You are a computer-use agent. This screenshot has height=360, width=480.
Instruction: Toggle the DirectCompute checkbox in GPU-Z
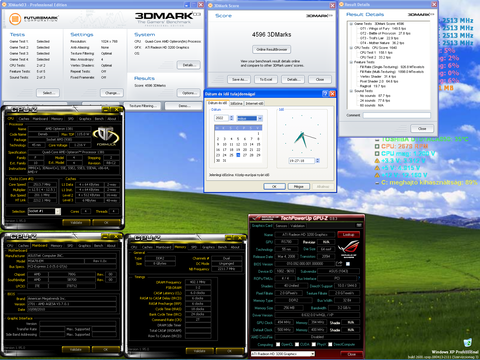330,344
